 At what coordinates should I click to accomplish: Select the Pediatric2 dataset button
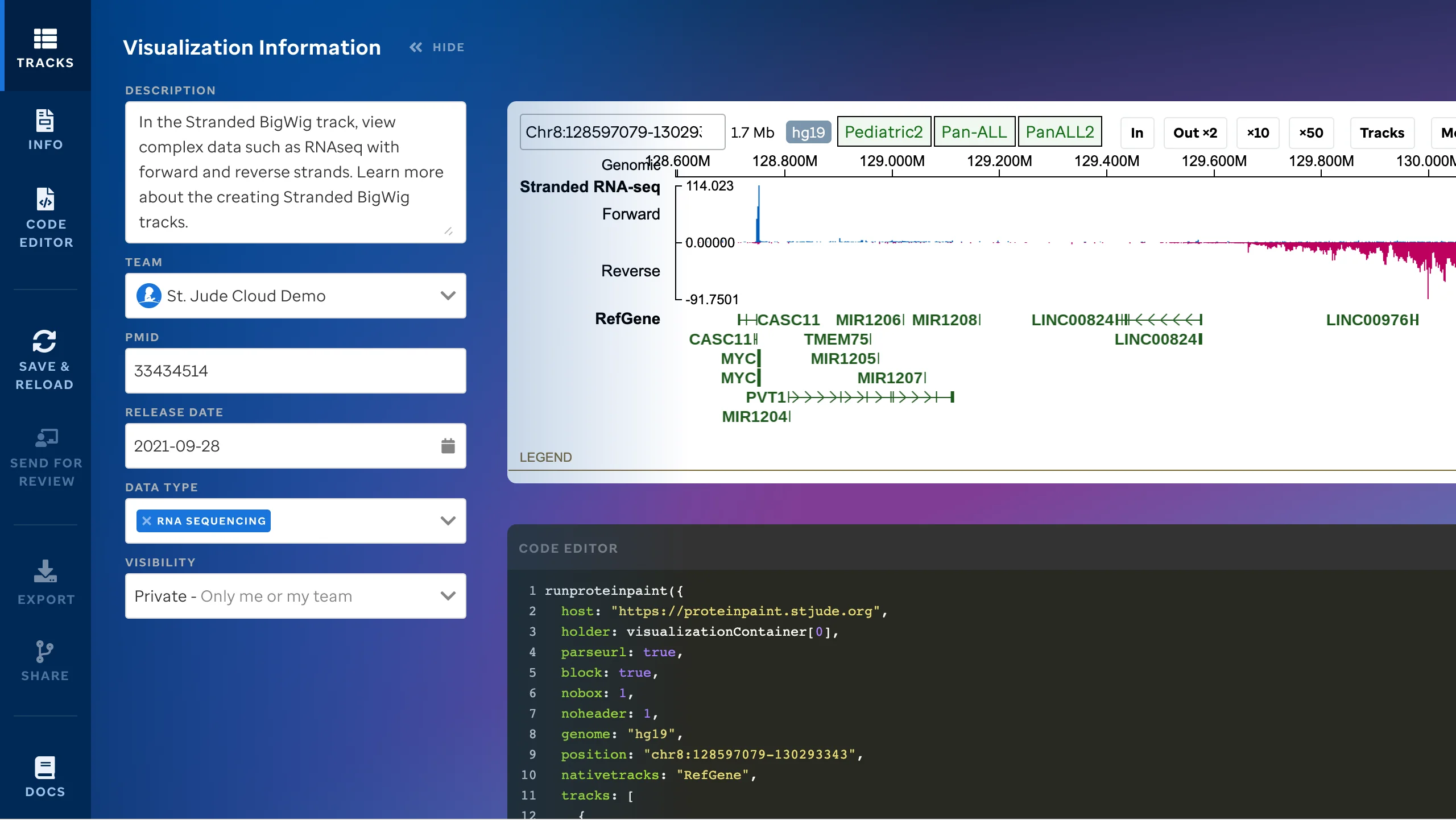click(884, 132)
